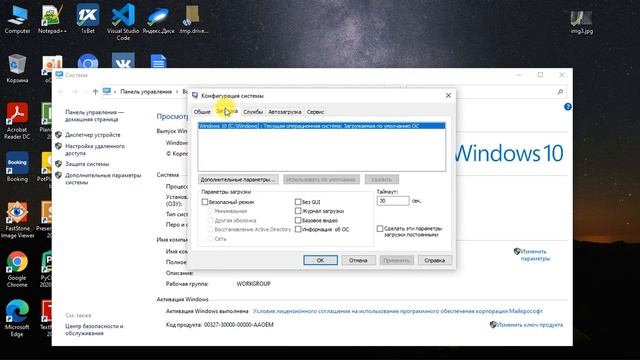Click Изменить параметры link

pos(535,255)
